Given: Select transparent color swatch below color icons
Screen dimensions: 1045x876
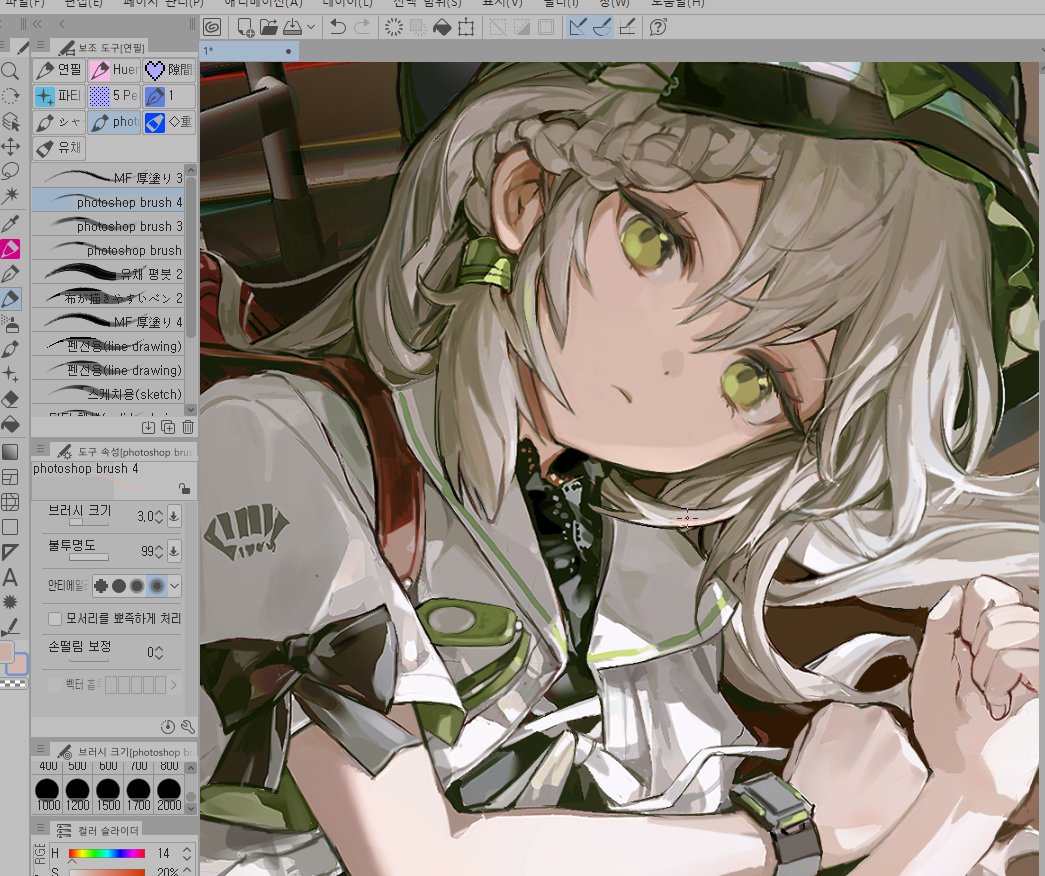Looking at the screenshot, I should click(x=15, y=683).
